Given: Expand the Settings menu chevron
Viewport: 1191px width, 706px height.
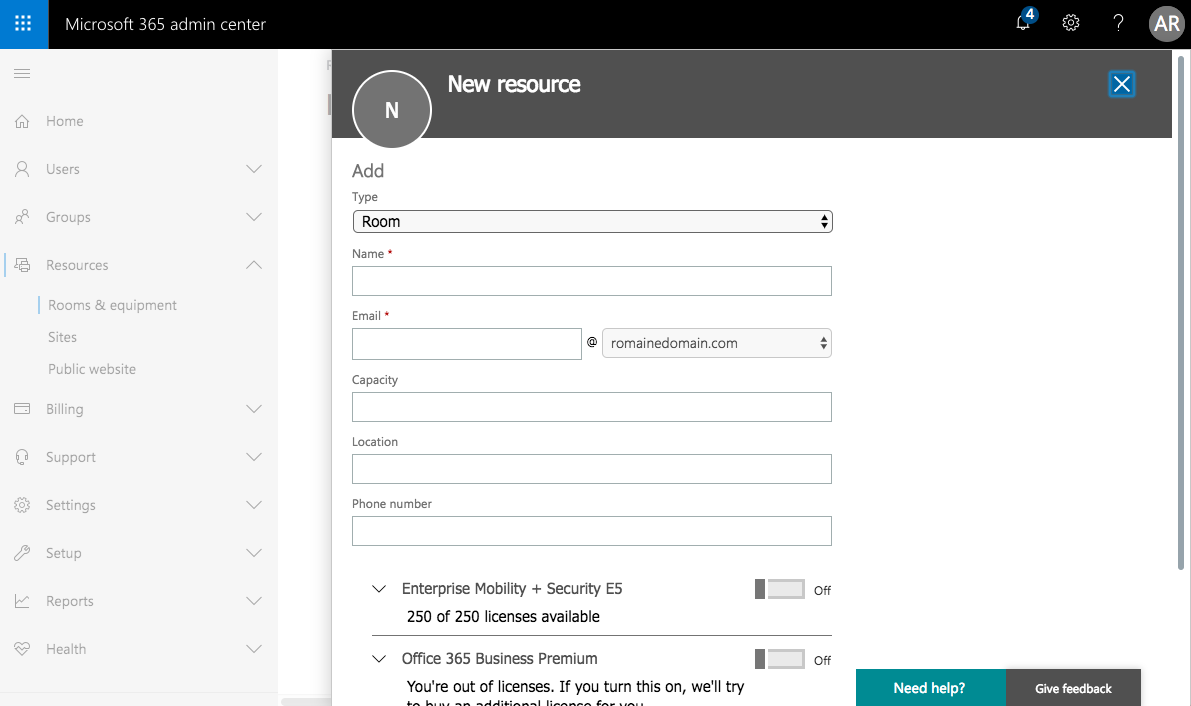Looking at the screenshot, I should click(x=254, y=505).
